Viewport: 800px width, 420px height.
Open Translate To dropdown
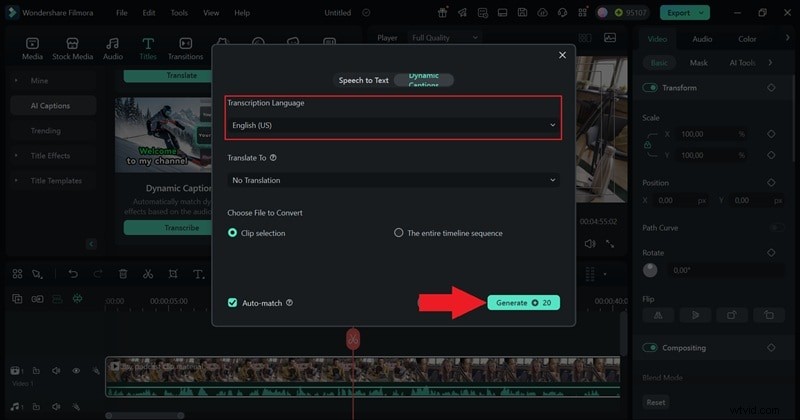coord(393,180)
